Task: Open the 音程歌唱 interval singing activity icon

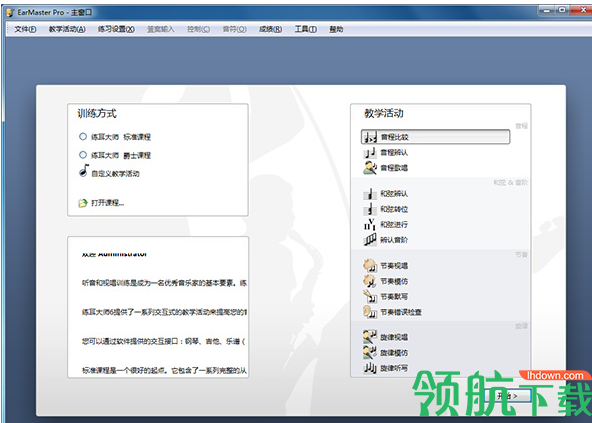Action: 370,168
